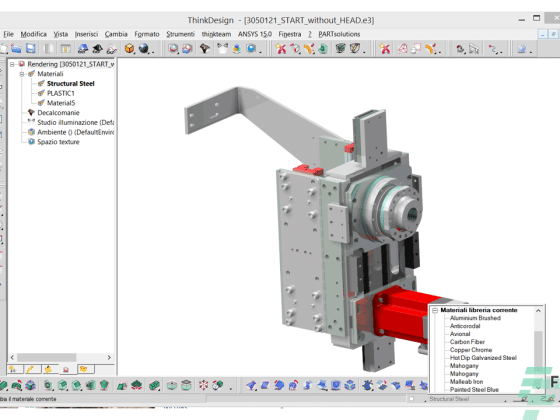Click the magnifier zoom icon in the top toolbar
Viewport: 560px width, 420px height.
tap(173, 49)
